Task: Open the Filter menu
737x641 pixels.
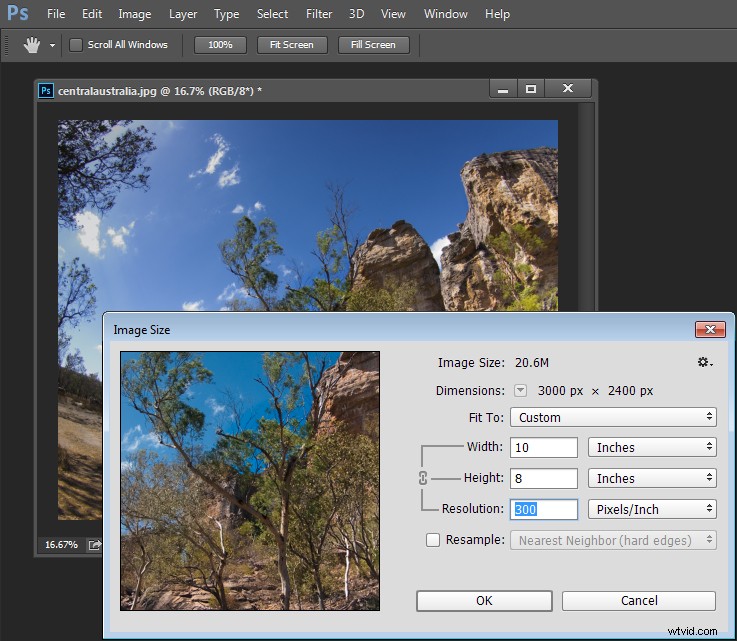Action: click(319, 14)
